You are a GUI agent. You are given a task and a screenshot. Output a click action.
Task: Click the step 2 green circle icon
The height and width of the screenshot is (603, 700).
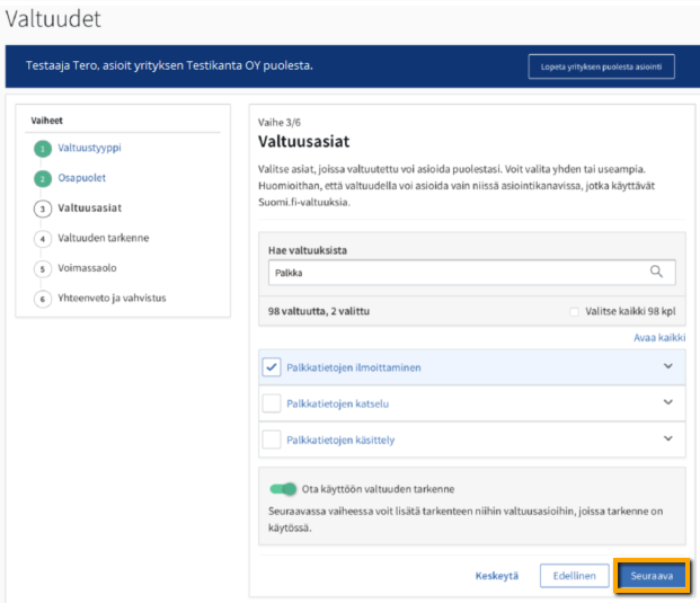[42, 179]
